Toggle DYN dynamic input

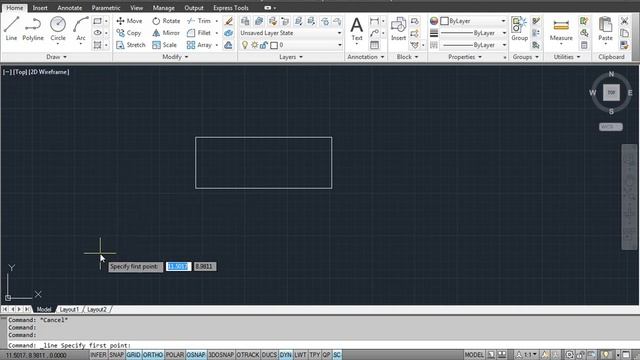286,355
